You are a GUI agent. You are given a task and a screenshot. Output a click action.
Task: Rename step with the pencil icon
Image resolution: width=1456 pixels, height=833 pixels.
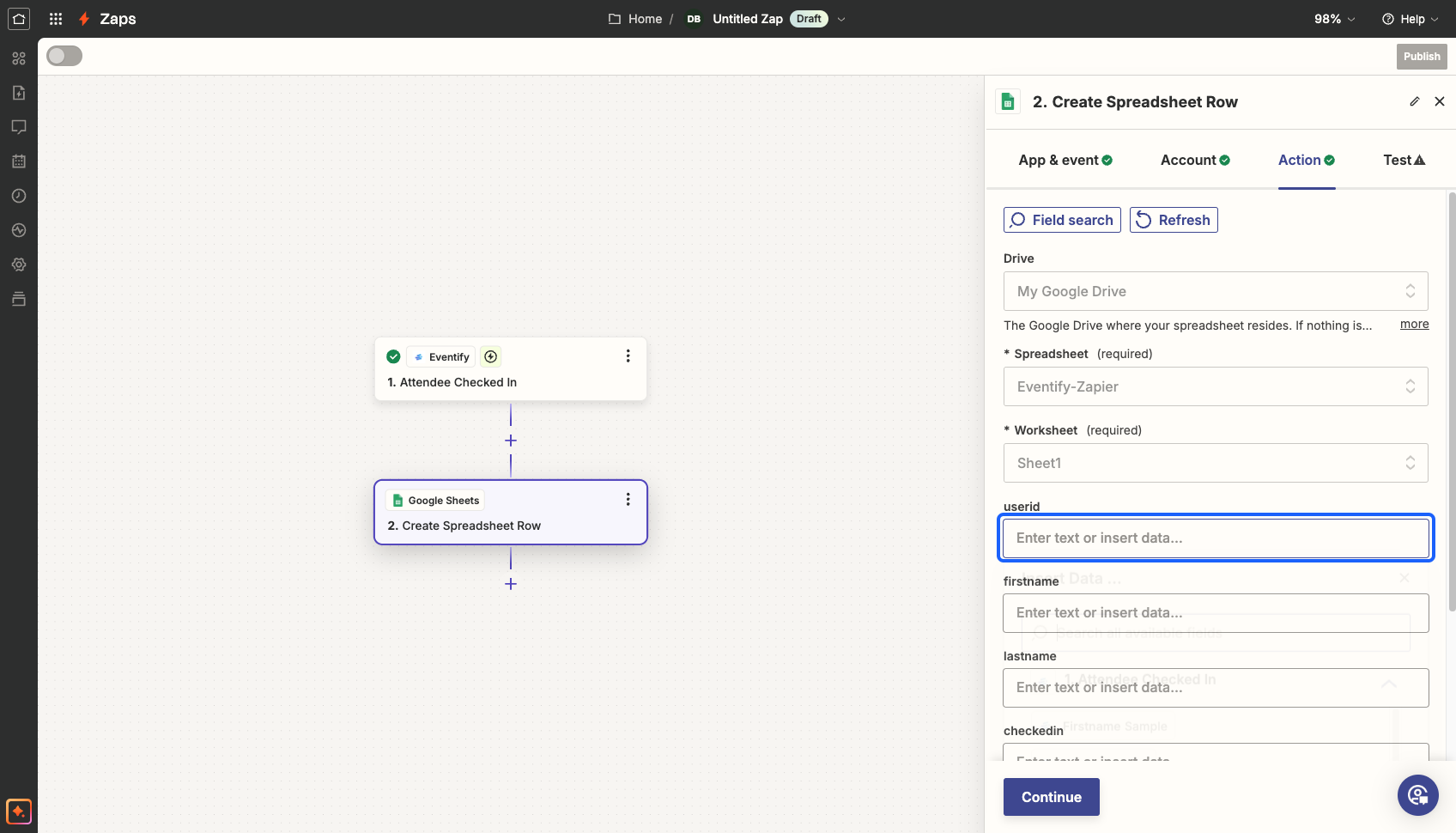pos(1415,101)
